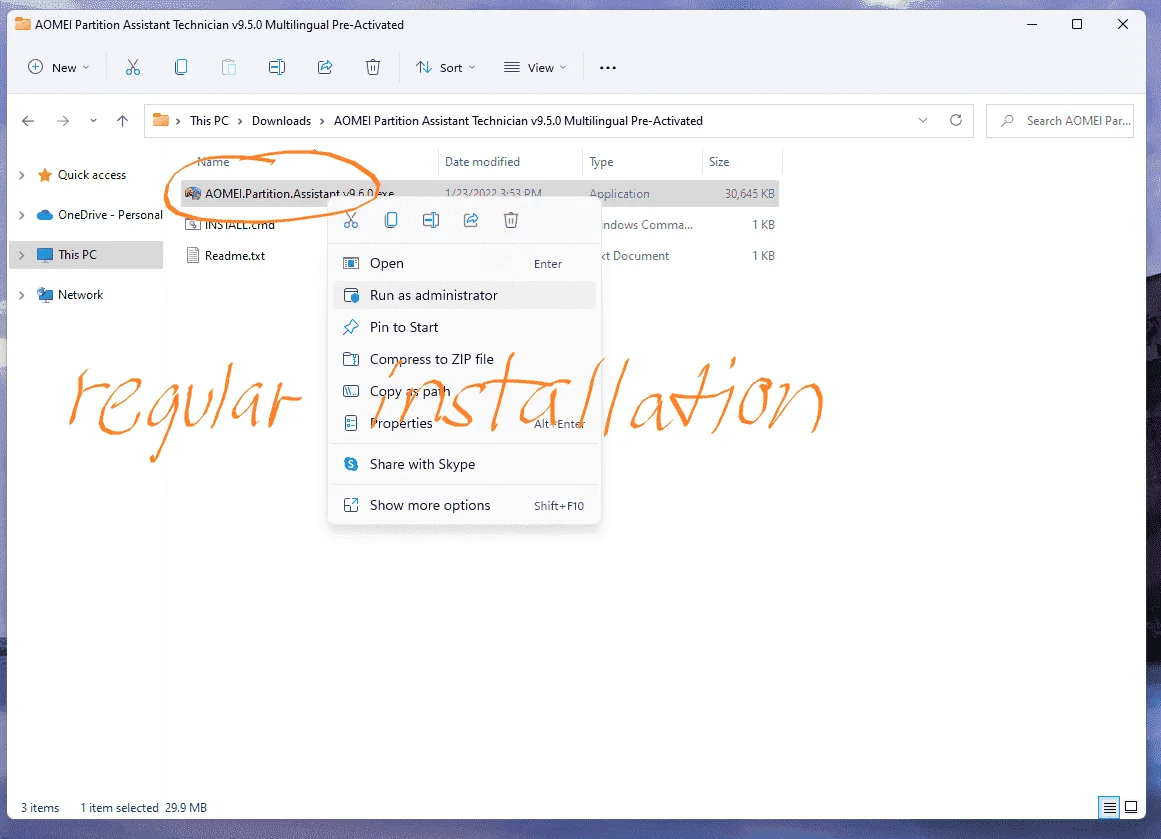Screen dimensions: 1161x839
Task: Expand the address bar history dropdown
Action: pos(923,120)
